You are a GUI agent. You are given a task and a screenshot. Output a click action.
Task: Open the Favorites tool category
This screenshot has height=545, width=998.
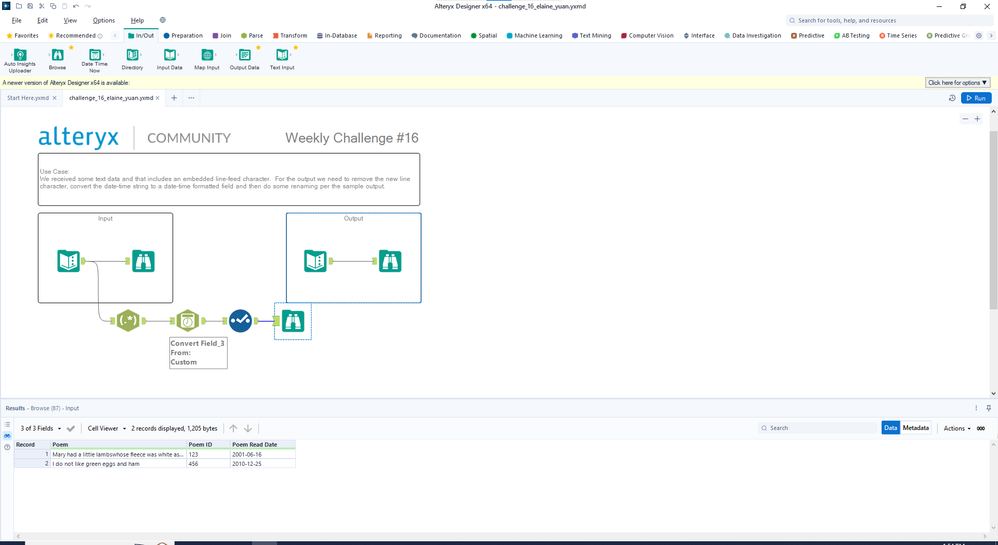22,36
